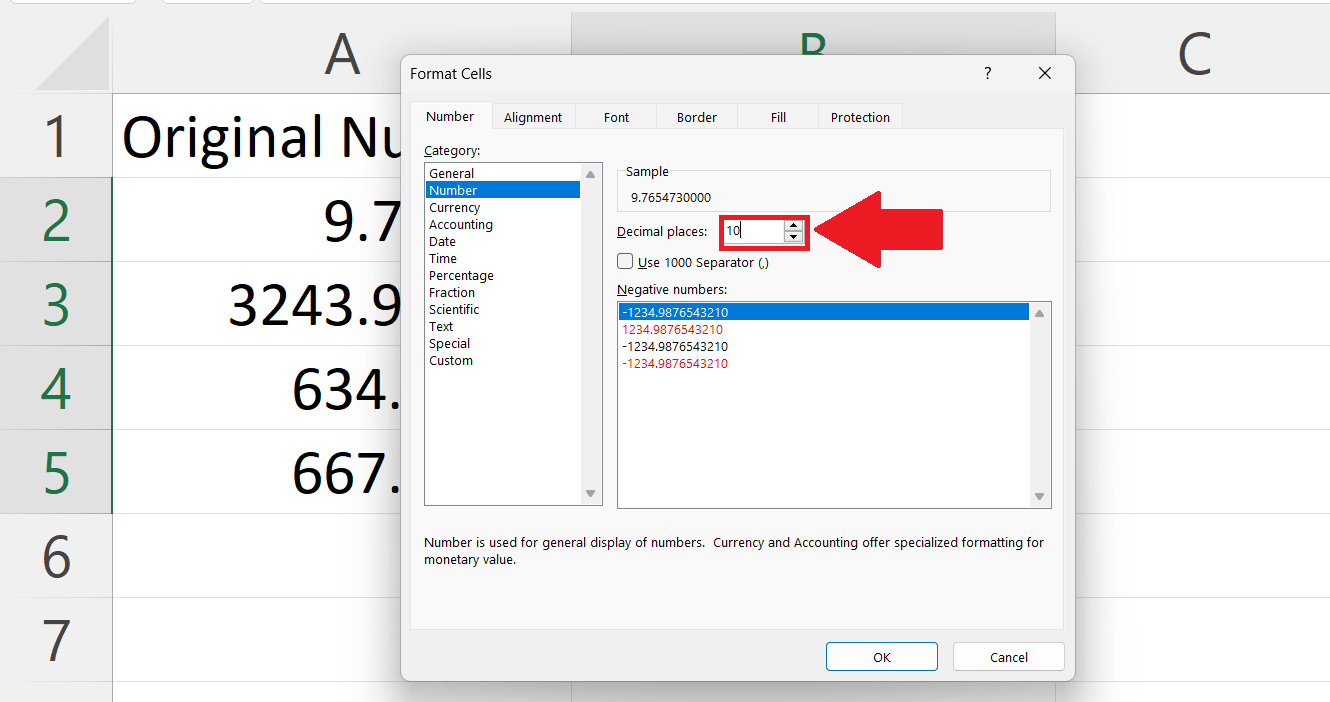
Task: Open dialog help via question mark icon
Action: coord(987,73)
